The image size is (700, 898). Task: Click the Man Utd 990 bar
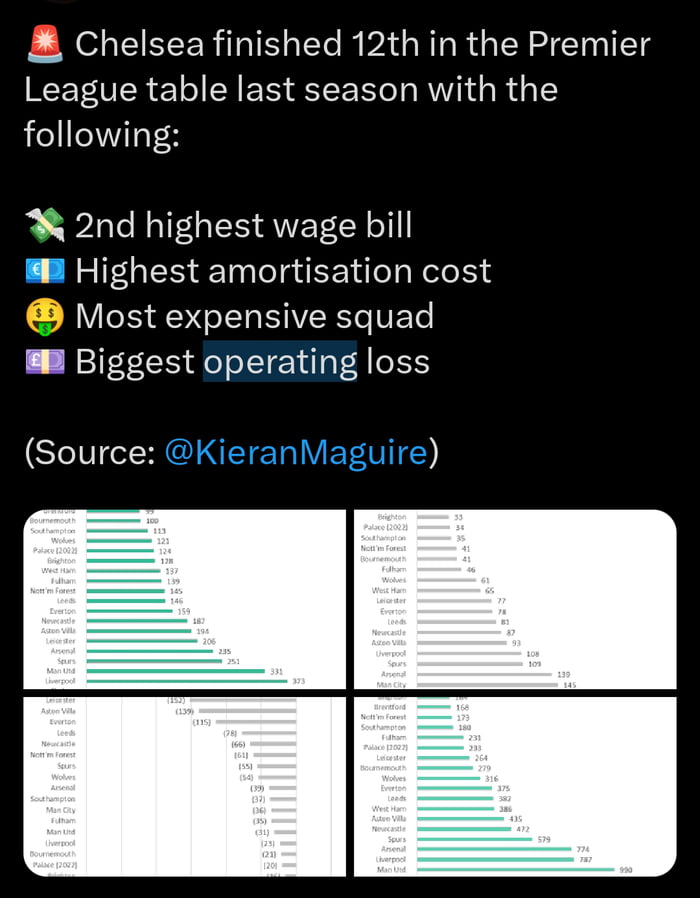(516, 870)
